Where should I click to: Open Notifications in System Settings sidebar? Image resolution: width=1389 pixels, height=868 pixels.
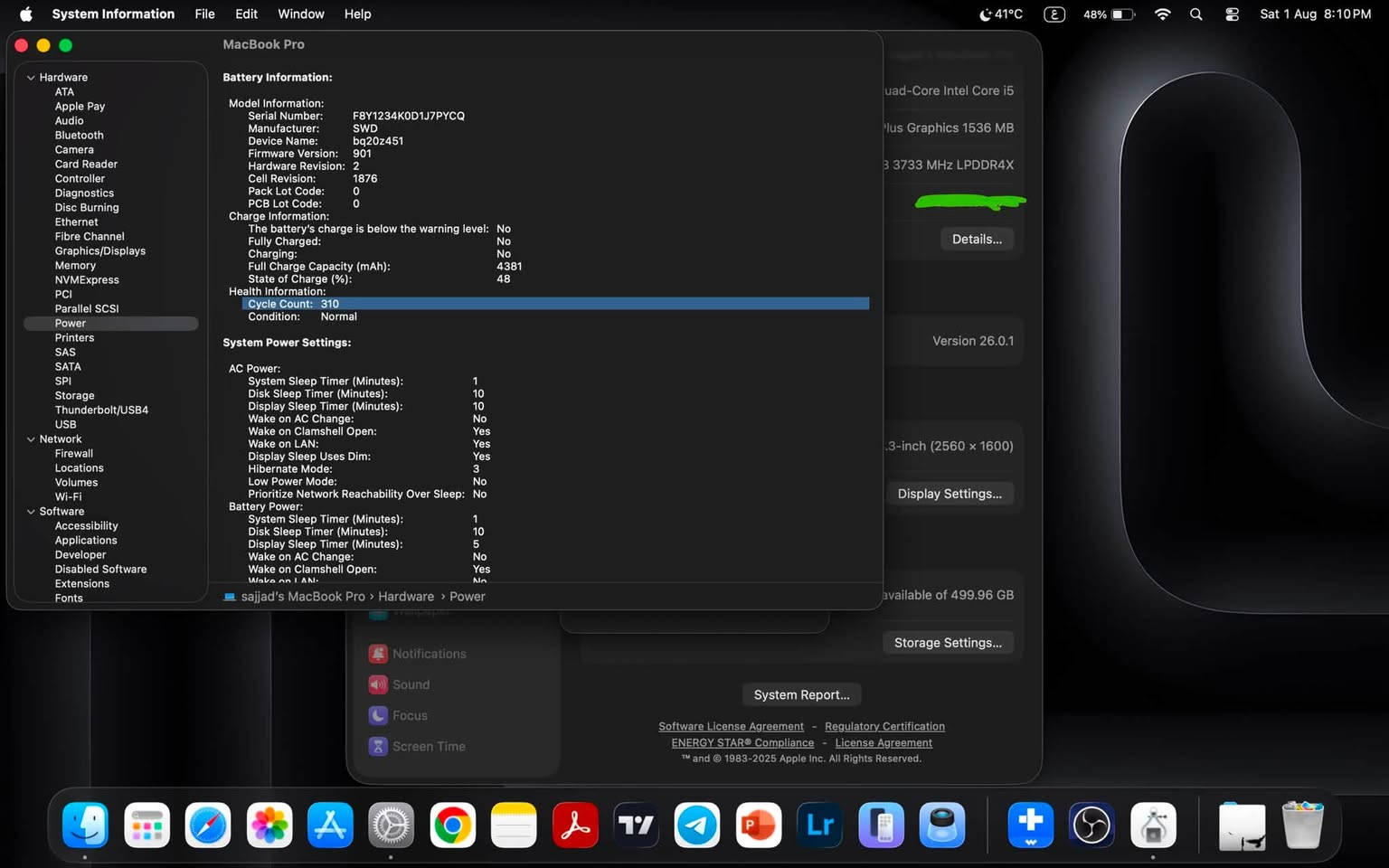[x=429, y=654]
